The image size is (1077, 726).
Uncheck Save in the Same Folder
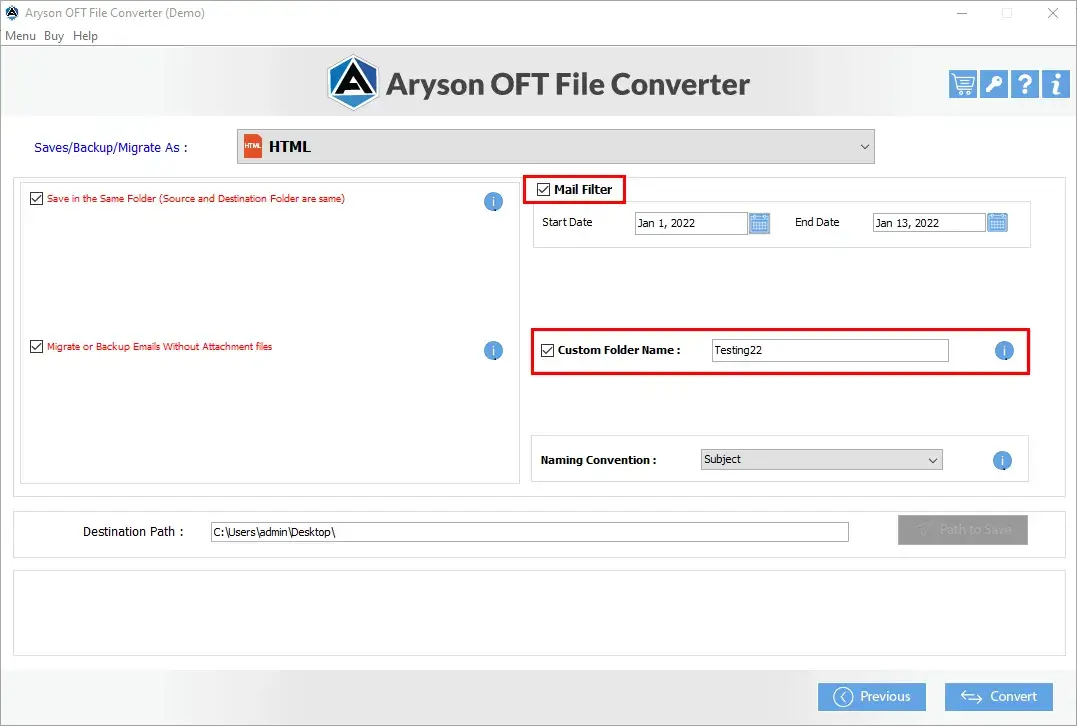coord(36,198)
